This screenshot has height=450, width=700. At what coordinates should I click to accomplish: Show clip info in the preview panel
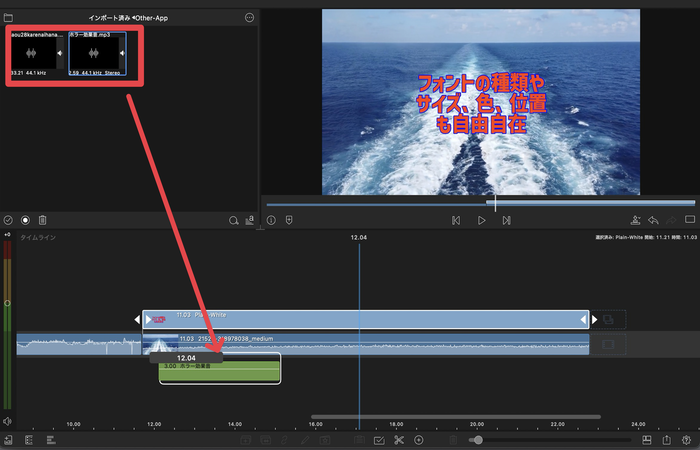271,220
